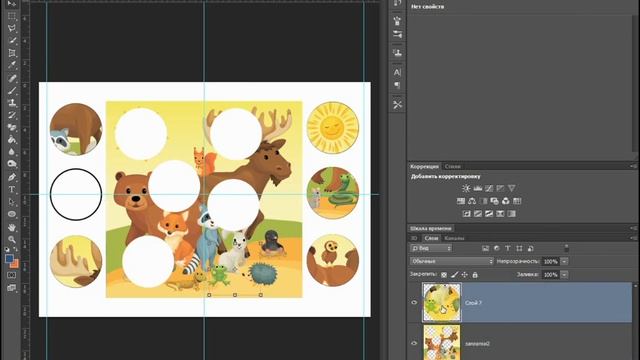Add a Hue/Saturation adjustment layer
Screen dimensions: 640x360
pyautogui.click(x=461, y=201)
